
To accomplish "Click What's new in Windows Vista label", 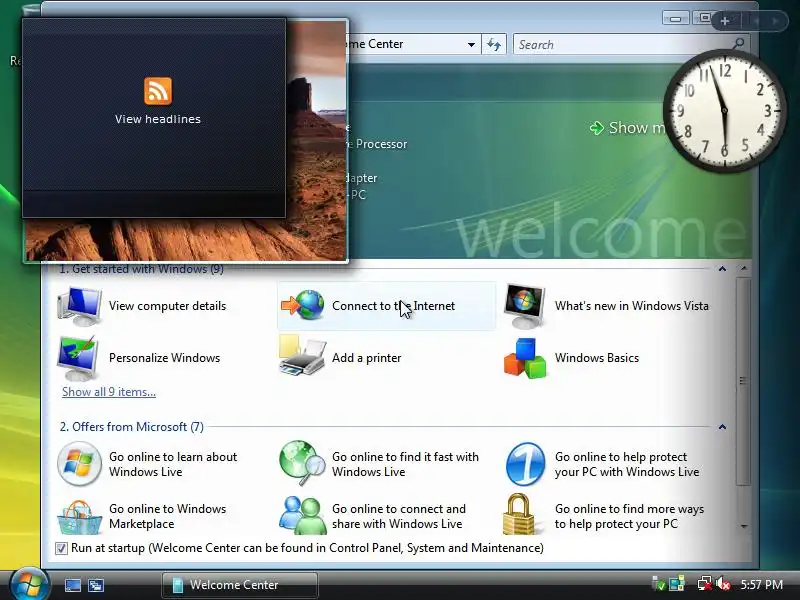I will [x=632, y=306].
